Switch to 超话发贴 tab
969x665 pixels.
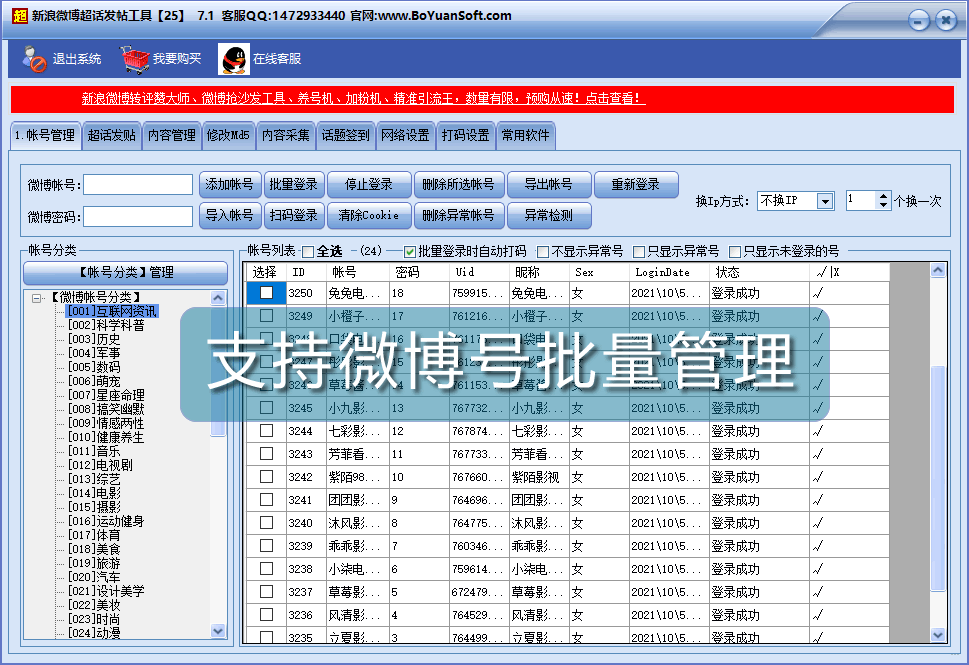tap(112, 135)
